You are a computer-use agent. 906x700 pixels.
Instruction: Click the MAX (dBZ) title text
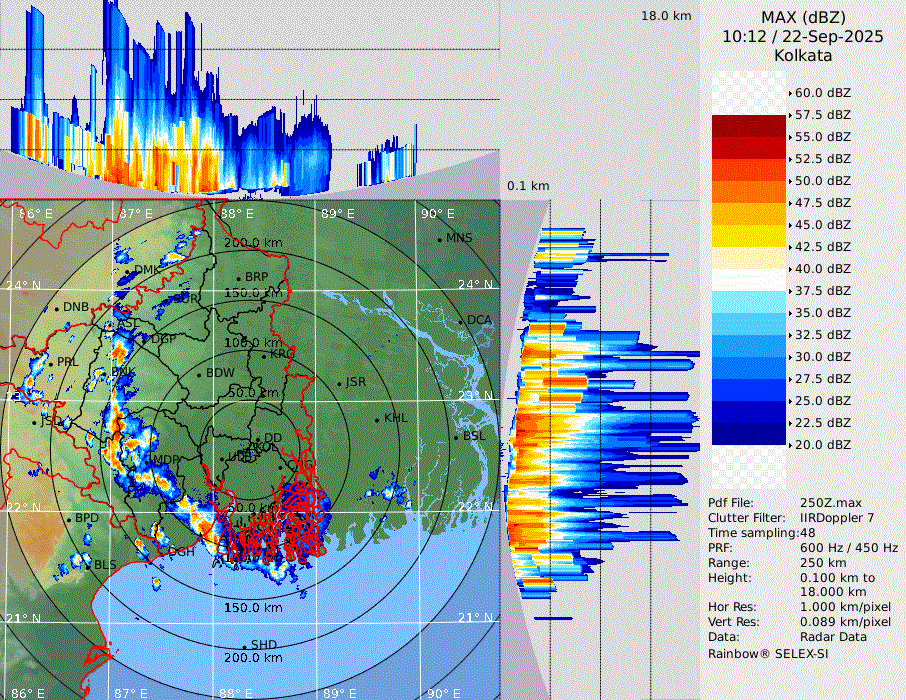click(803, 17)
